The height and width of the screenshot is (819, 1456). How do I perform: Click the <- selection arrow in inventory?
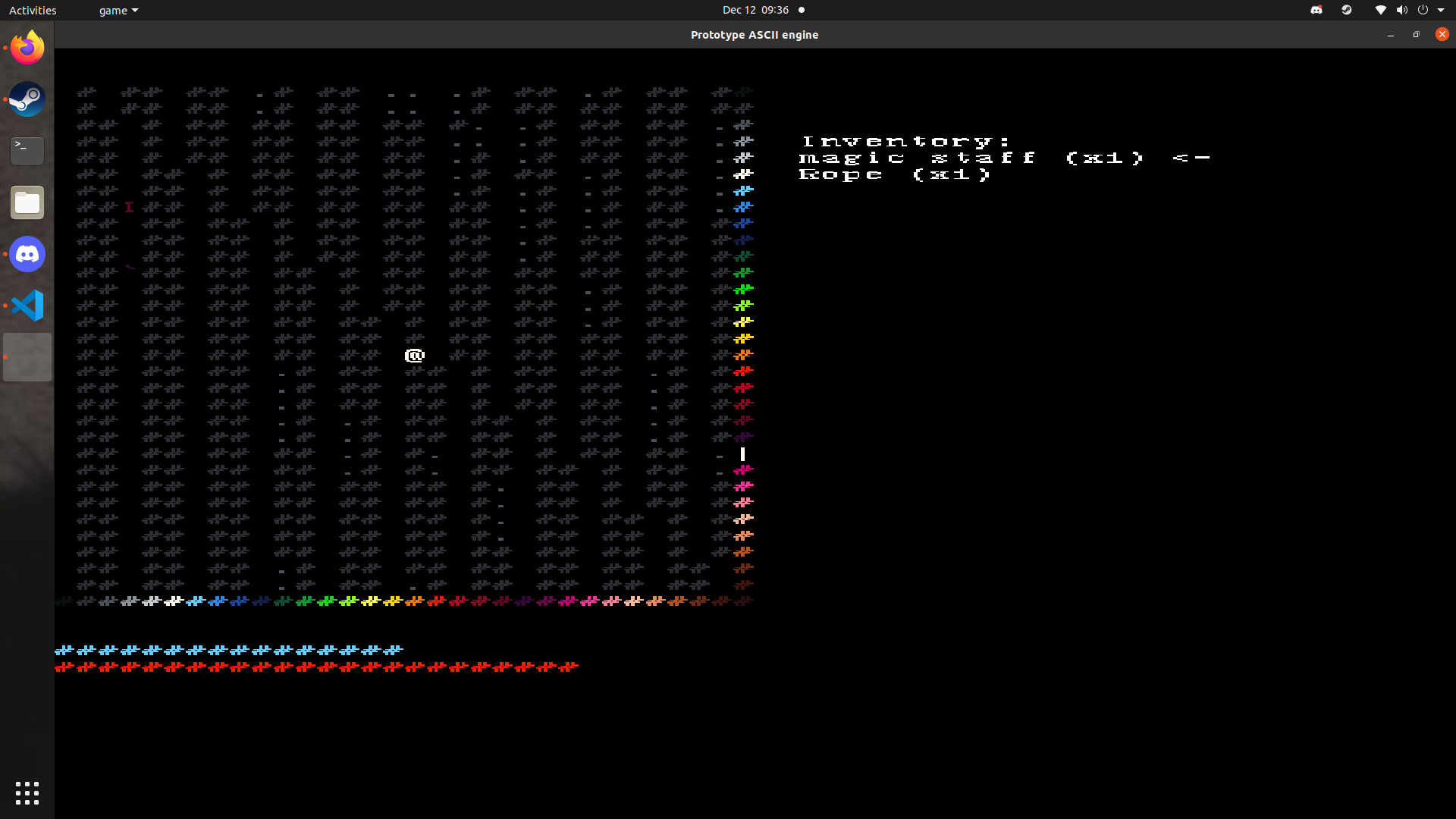1192,158
